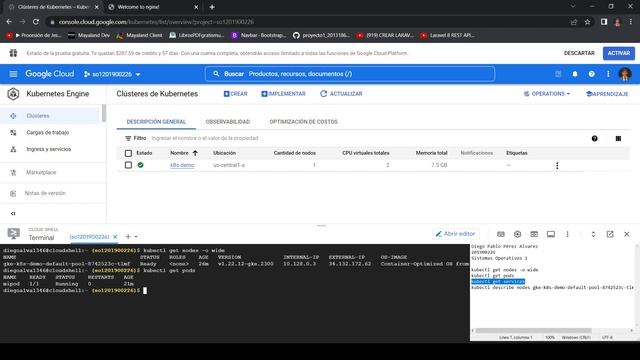This screenshot has width=640, height=360.
Task: Click the Marketplace cart icon
Action: pos(13,173)
